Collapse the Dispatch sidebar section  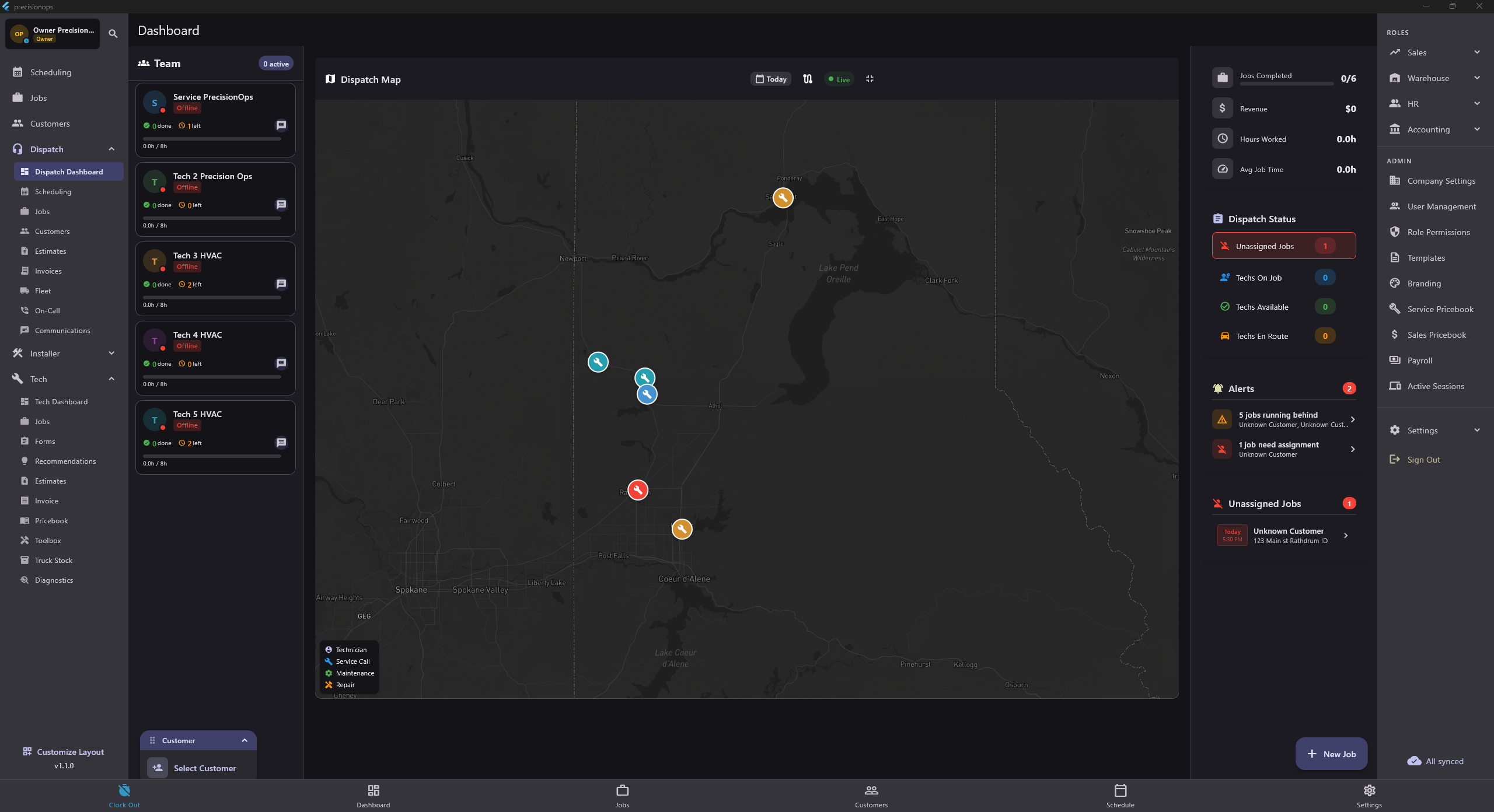111,149
